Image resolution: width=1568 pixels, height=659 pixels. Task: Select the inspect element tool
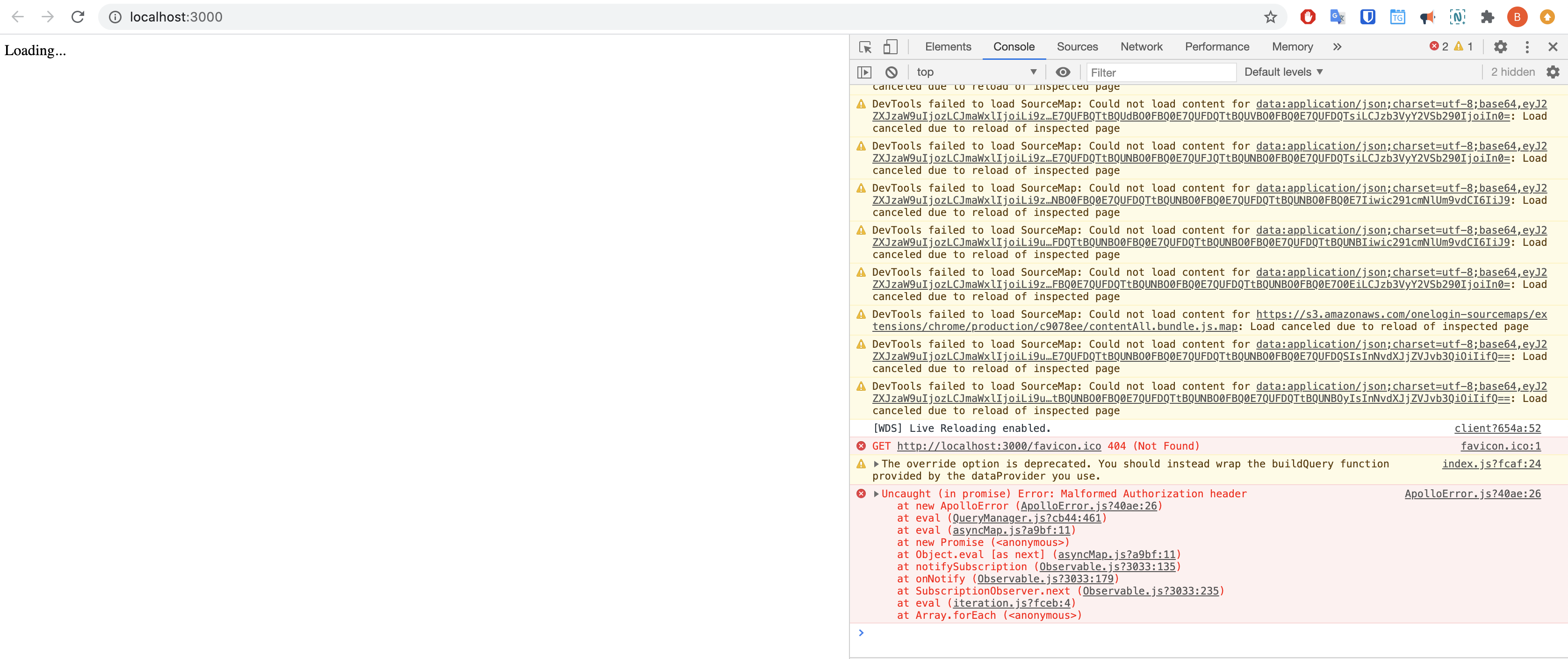coord(864,46)
